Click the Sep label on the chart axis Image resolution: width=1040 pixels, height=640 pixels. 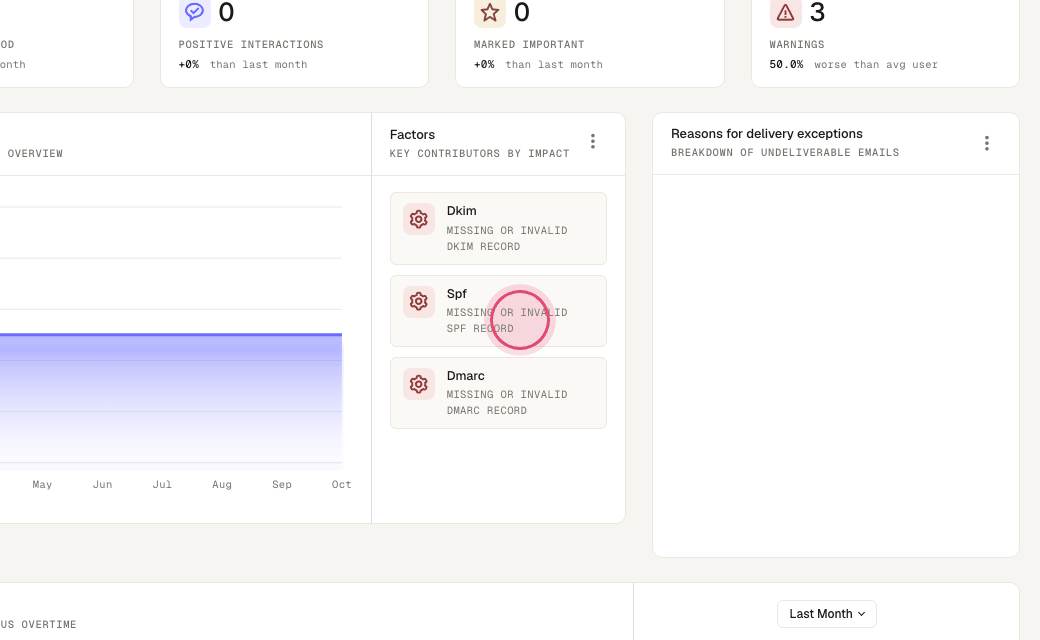tap(282, 484)
